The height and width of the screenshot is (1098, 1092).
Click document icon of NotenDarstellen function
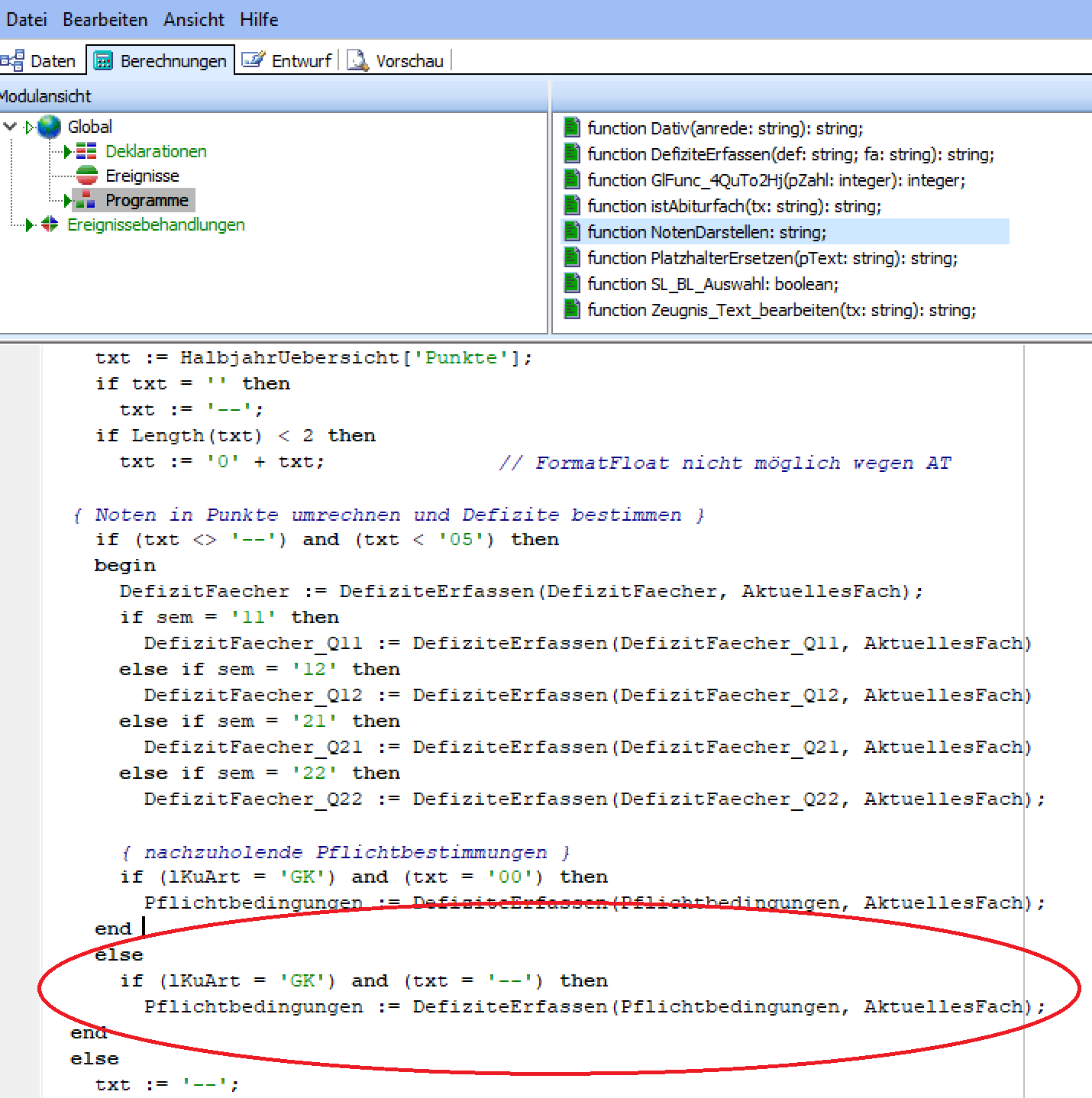[x=572, y=231]
